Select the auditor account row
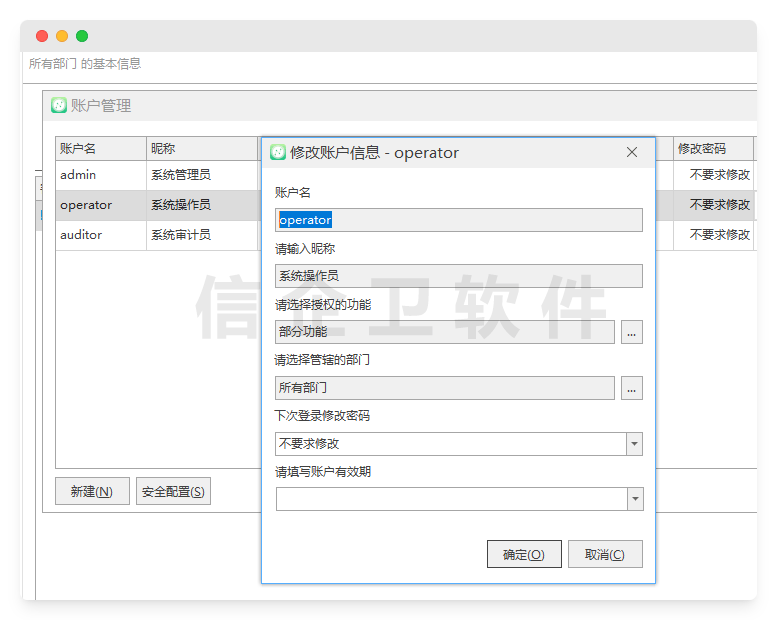777x620 pixels. [100, 235]
